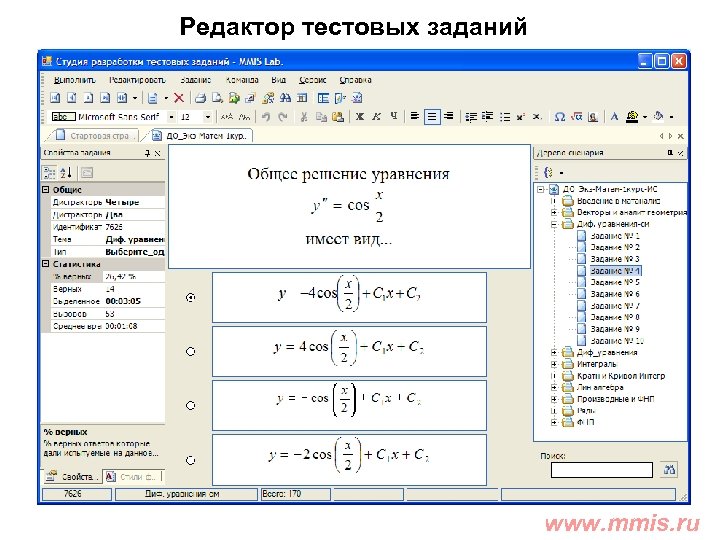Screen dimensions: 720x540
Task: Open the Справка menu
Action: [355, 80]
